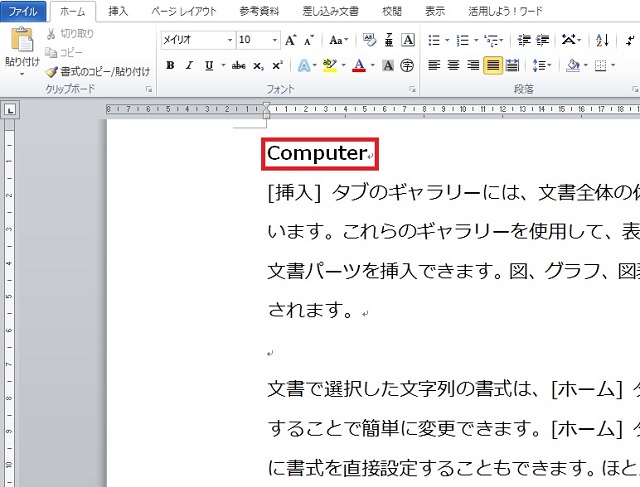
Task: Apply numbered list
Action: point(463,40)
